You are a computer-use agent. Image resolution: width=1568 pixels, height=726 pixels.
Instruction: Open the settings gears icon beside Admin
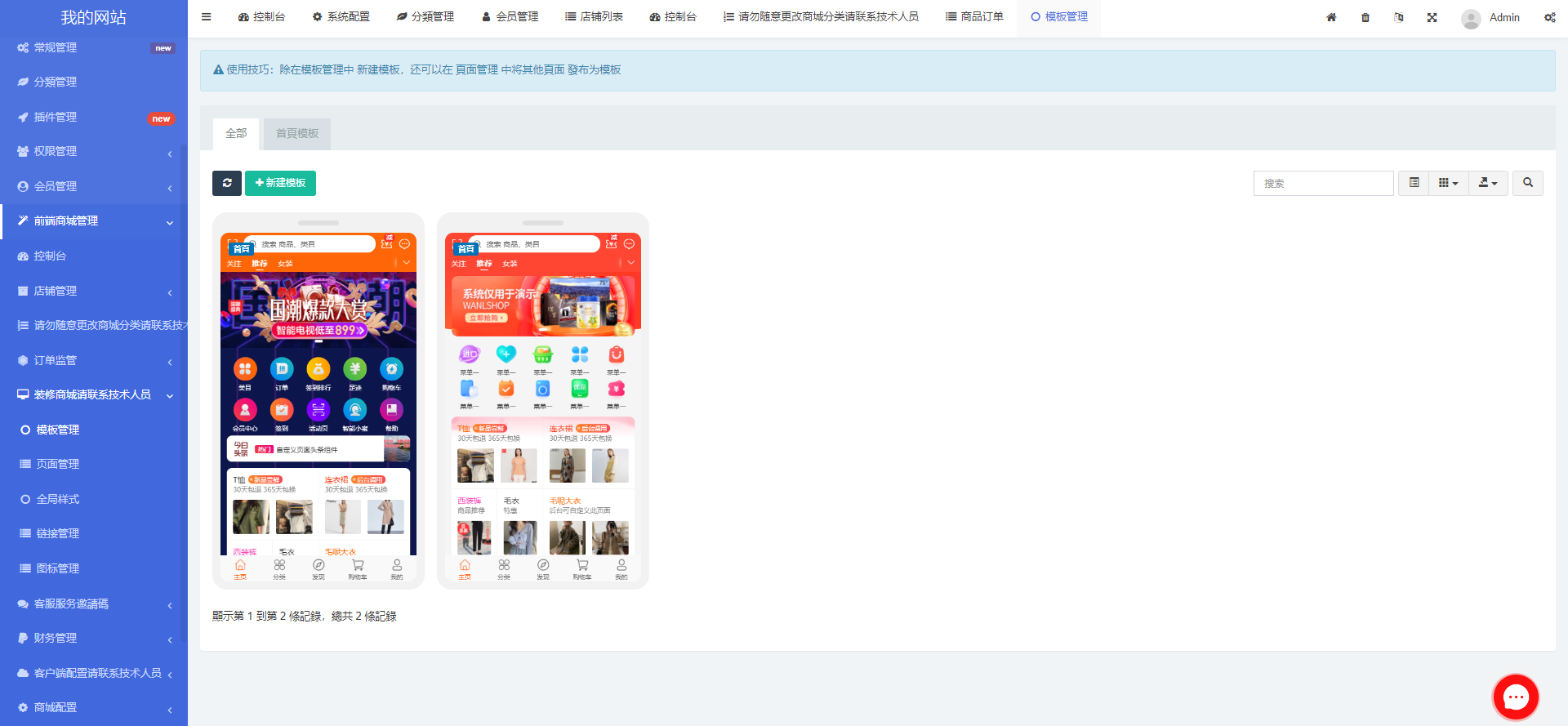click(x=1549, y=17)
